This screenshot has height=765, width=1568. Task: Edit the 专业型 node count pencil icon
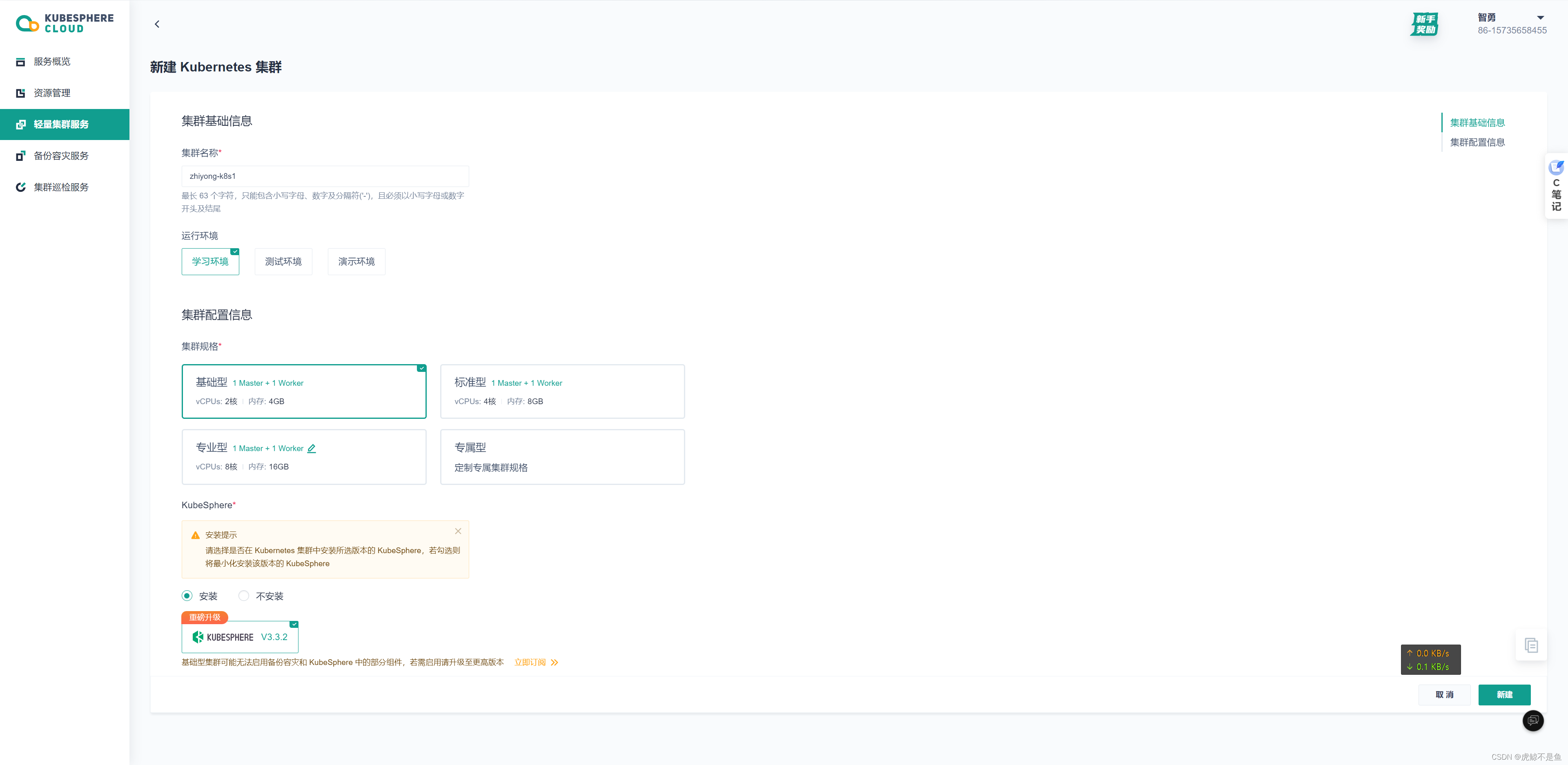[x=312, y=449]
